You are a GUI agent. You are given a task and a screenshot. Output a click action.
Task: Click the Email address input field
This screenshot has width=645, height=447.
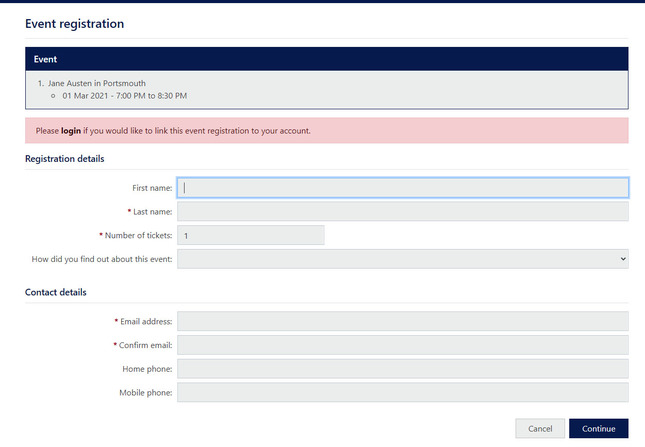(402, 321)
